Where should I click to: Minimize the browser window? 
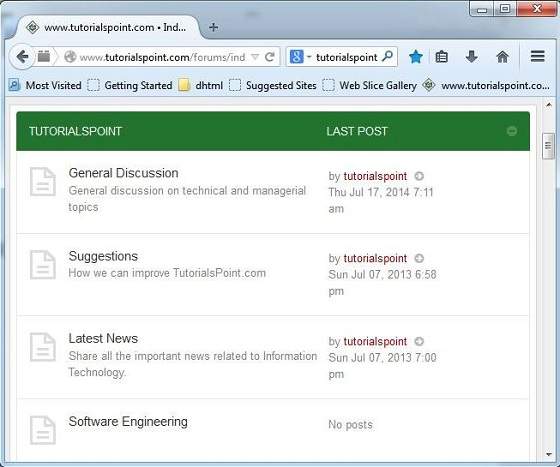481,9
